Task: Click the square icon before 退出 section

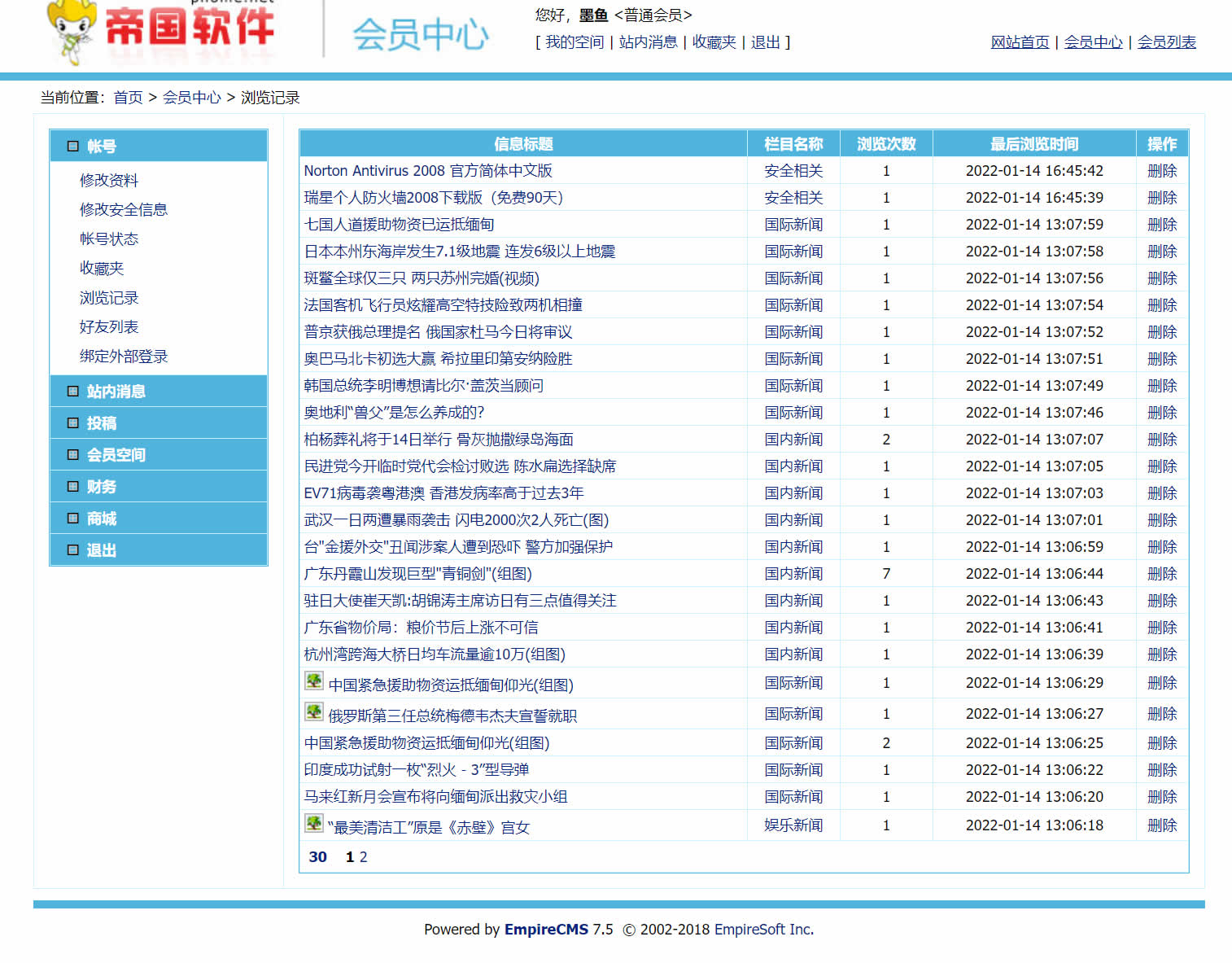Action: [x=72, y=549]
